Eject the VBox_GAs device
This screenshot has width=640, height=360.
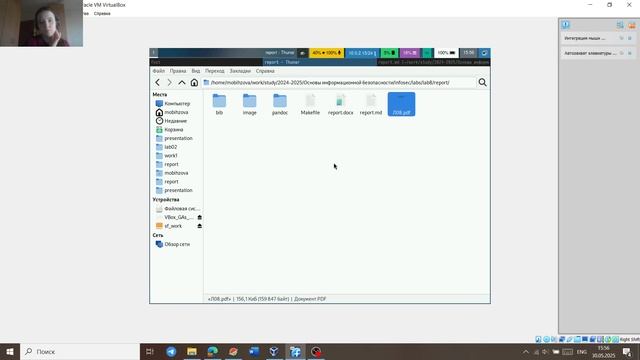200,217
